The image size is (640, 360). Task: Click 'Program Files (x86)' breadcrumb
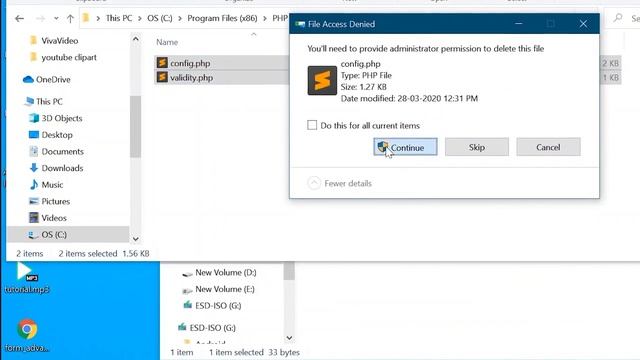click(x=222, y=18)
